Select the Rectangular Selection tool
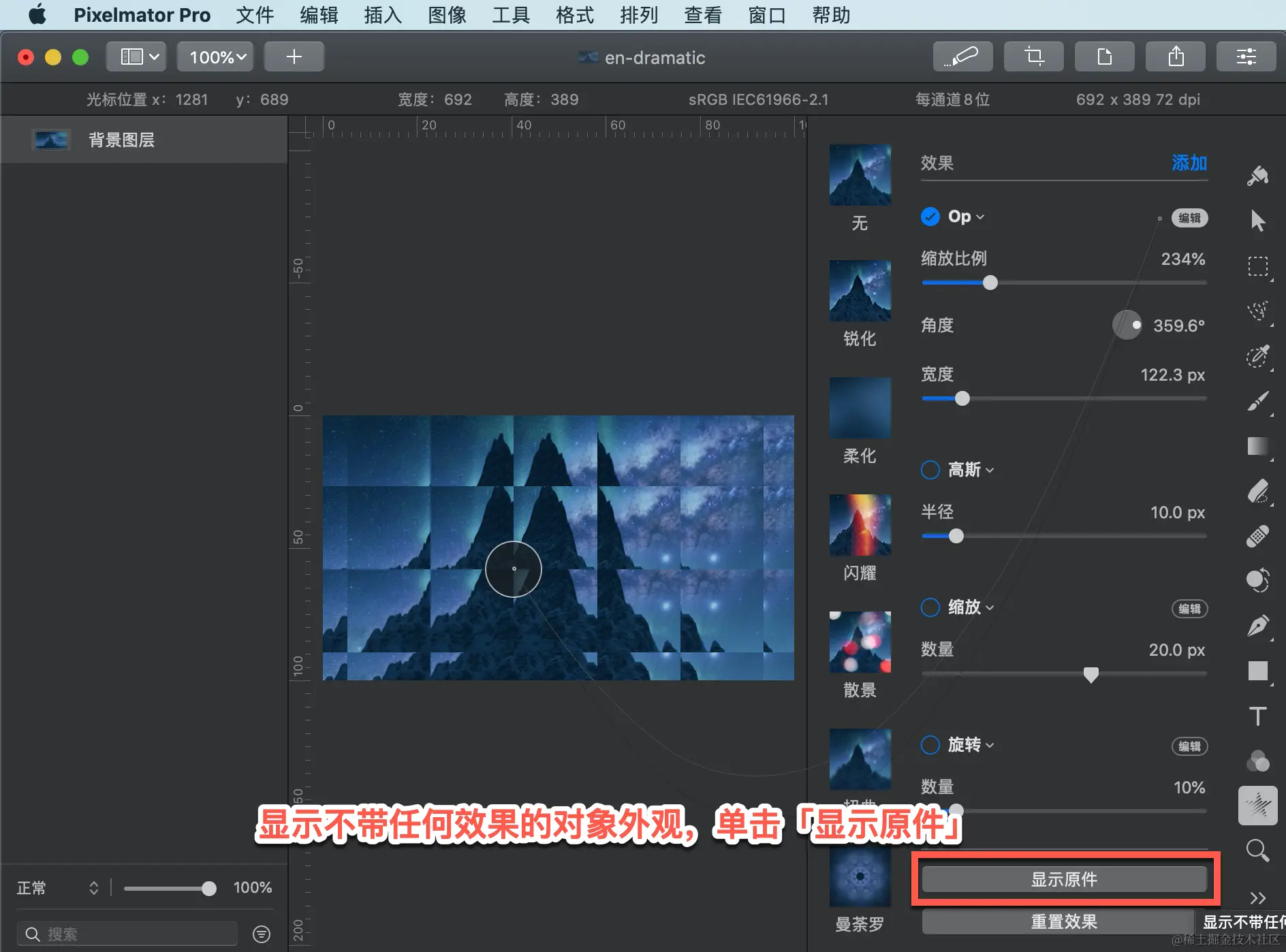This screenshot has height=952, width=1286. point(1257,266)
